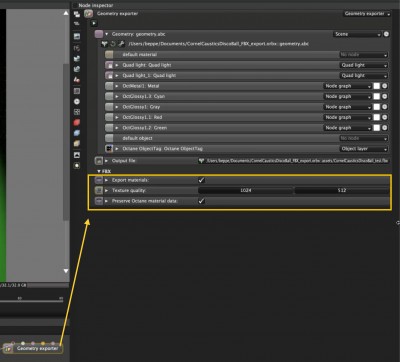Open Node graph dropdown for OctMetal1: Metal
Screen dimensions: 400x362
coord(347,86)
